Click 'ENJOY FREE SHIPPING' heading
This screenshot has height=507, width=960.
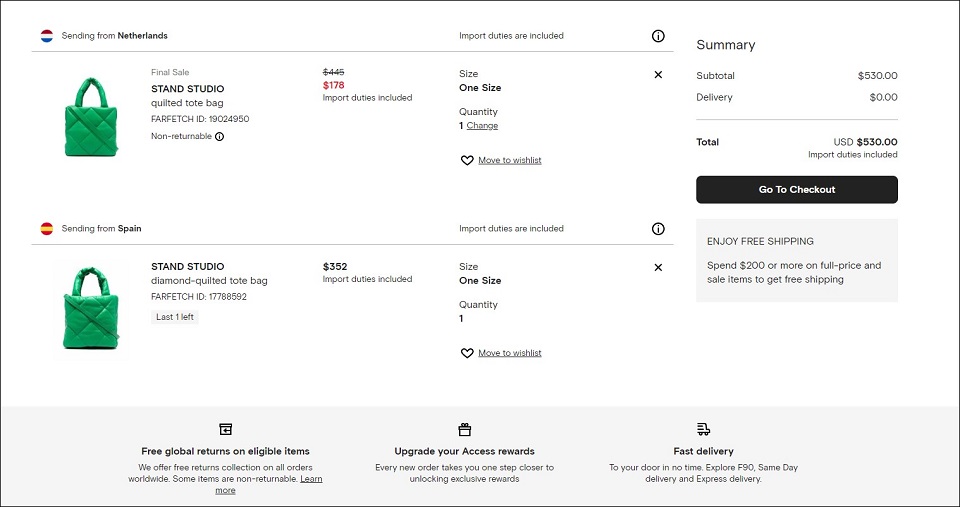pos(760,242)
